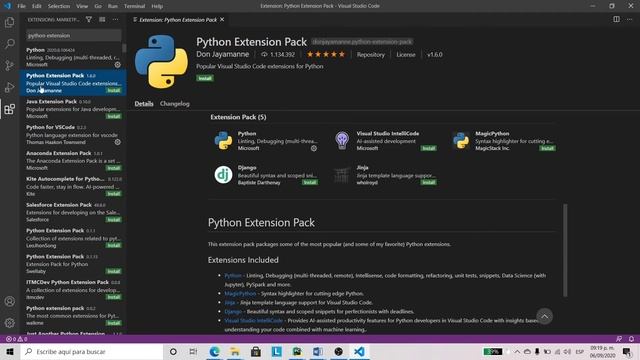Open Microsoft Store from taskbar
The height and width of the screenshot is (360, 640).
coord(256,351)
